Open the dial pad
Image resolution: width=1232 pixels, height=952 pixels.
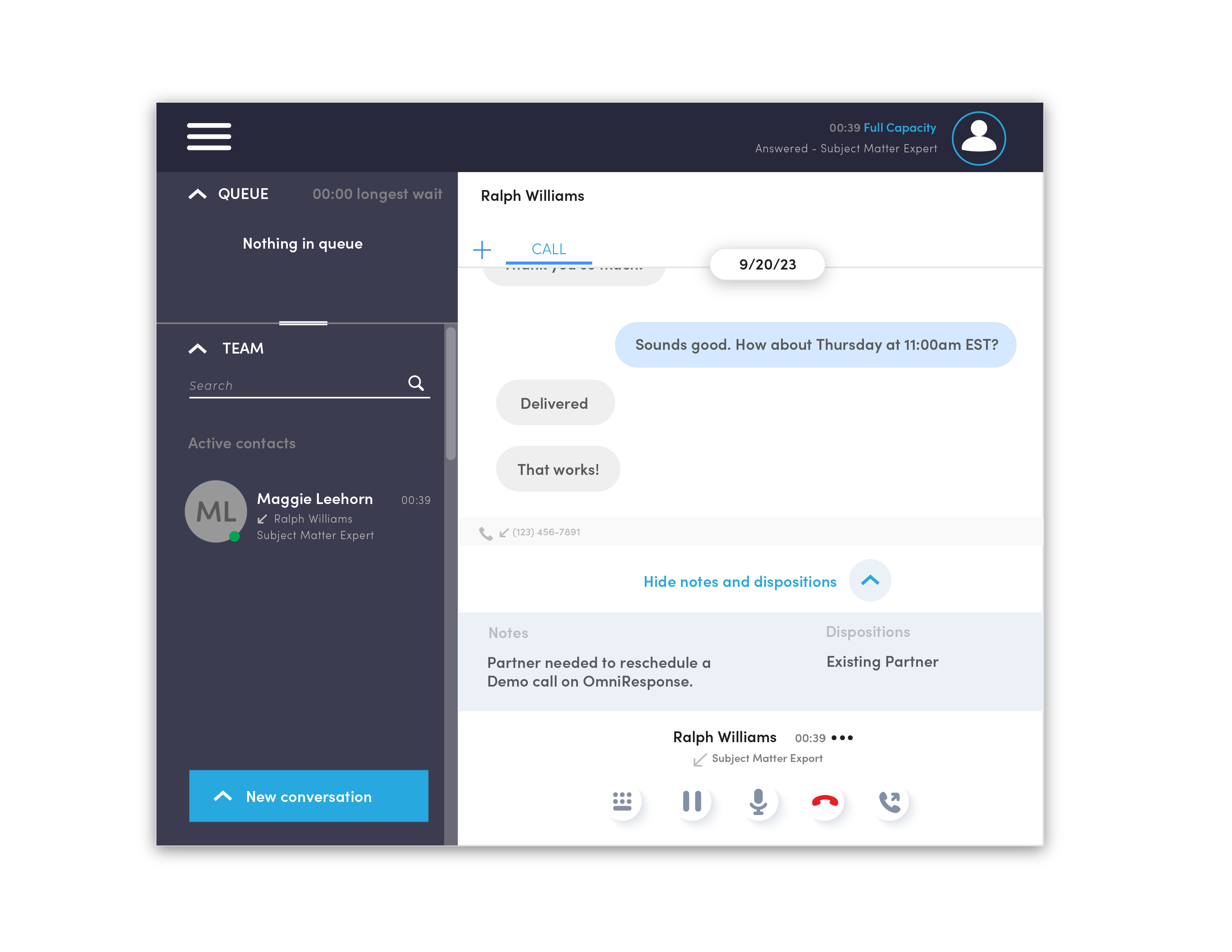pyautogui.click(x=622, y=801)
